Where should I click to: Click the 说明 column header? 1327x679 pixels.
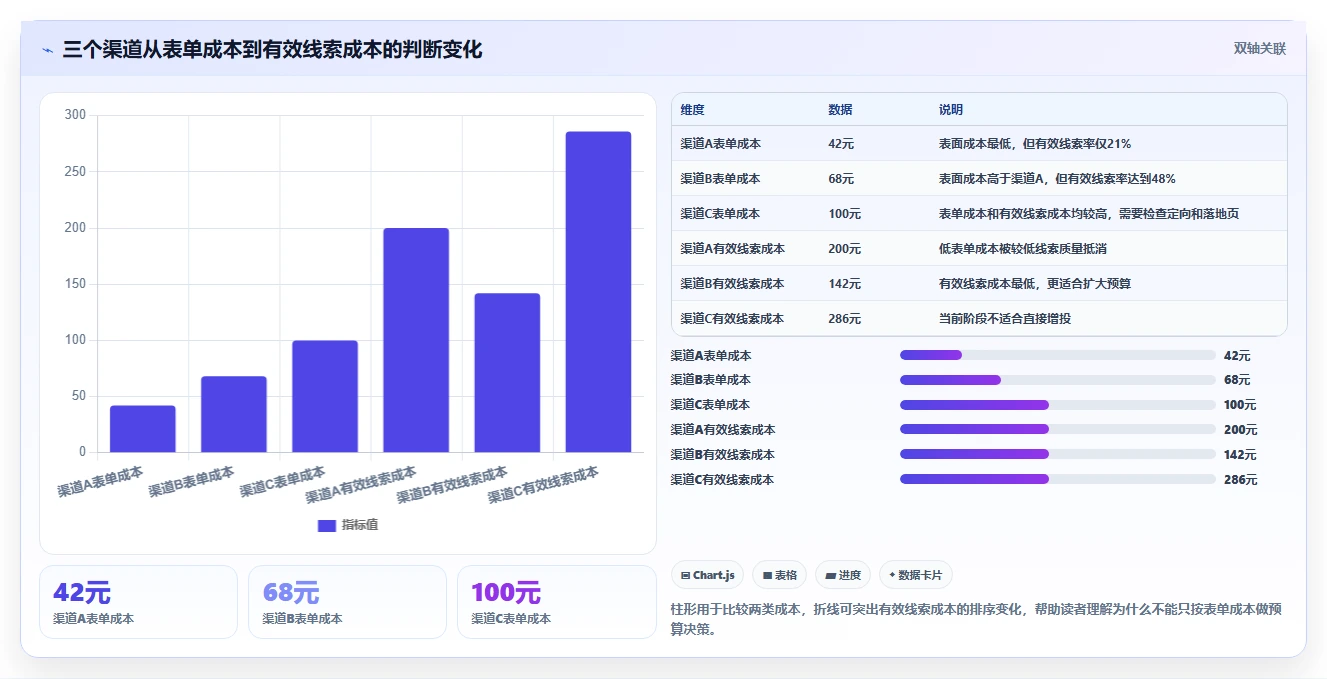[950, 110]
